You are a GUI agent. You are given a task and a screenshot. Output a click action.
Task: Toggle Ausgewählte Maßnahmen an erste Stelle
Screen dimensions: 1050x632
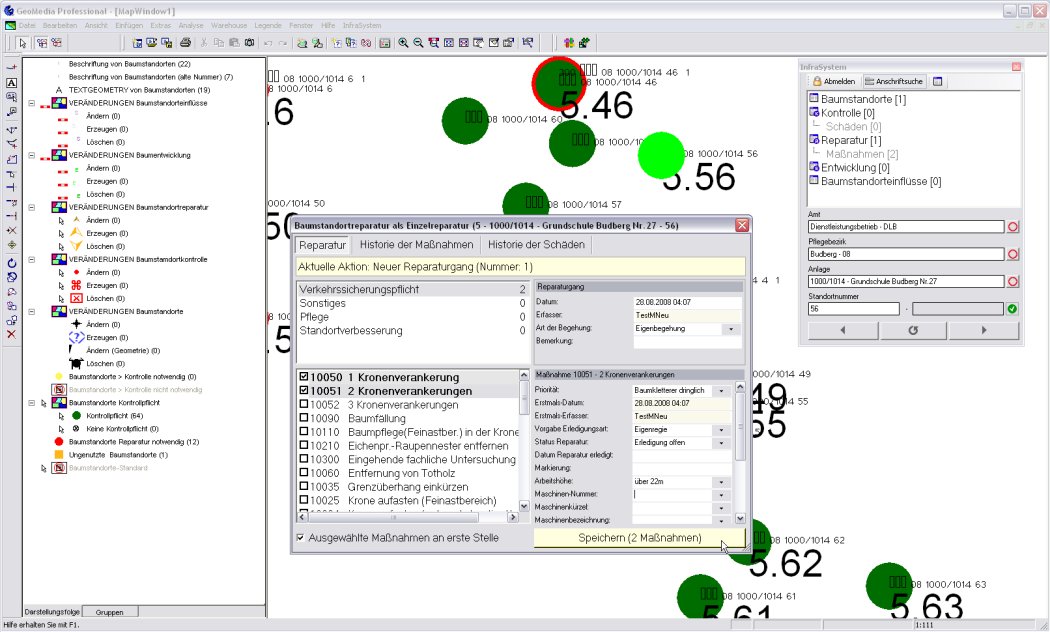(301, 538)
